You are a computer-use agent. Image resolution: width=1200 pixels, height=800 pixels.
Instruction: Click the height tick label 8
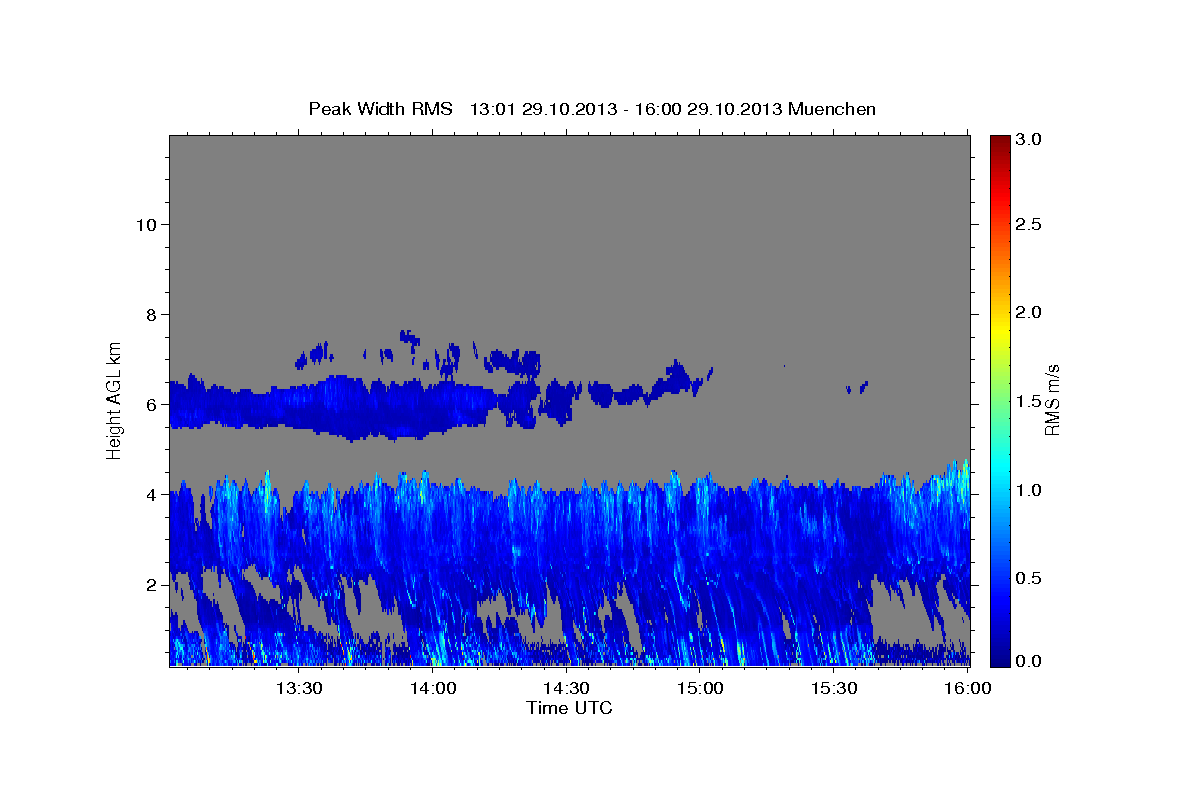coord(149,314)
